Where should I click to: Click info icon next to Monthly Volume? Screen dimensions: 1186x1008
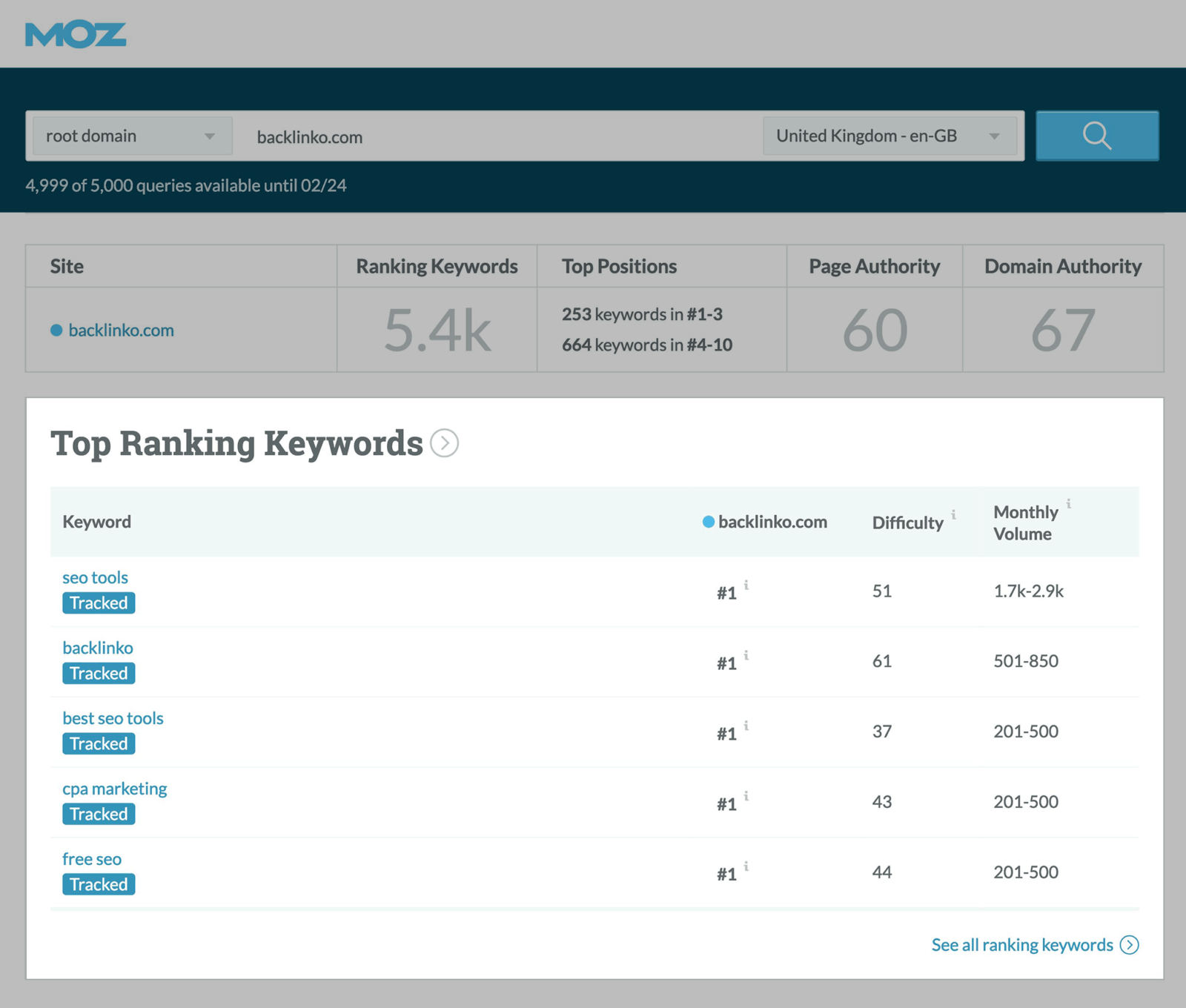click(x=1068, y=503)
